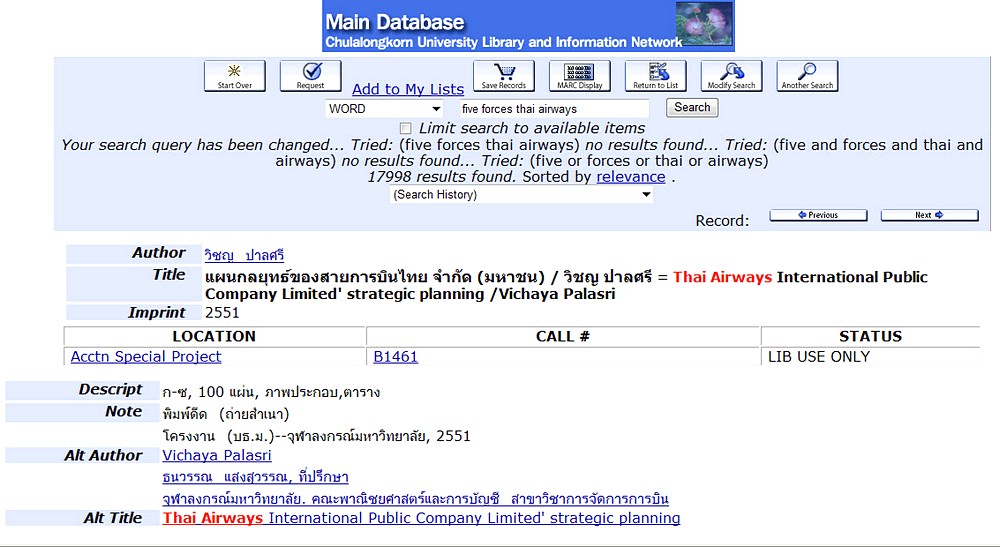This screenshot has width=1000, height=547.
Task: Click the search query text field
Action: click(554, 109)
